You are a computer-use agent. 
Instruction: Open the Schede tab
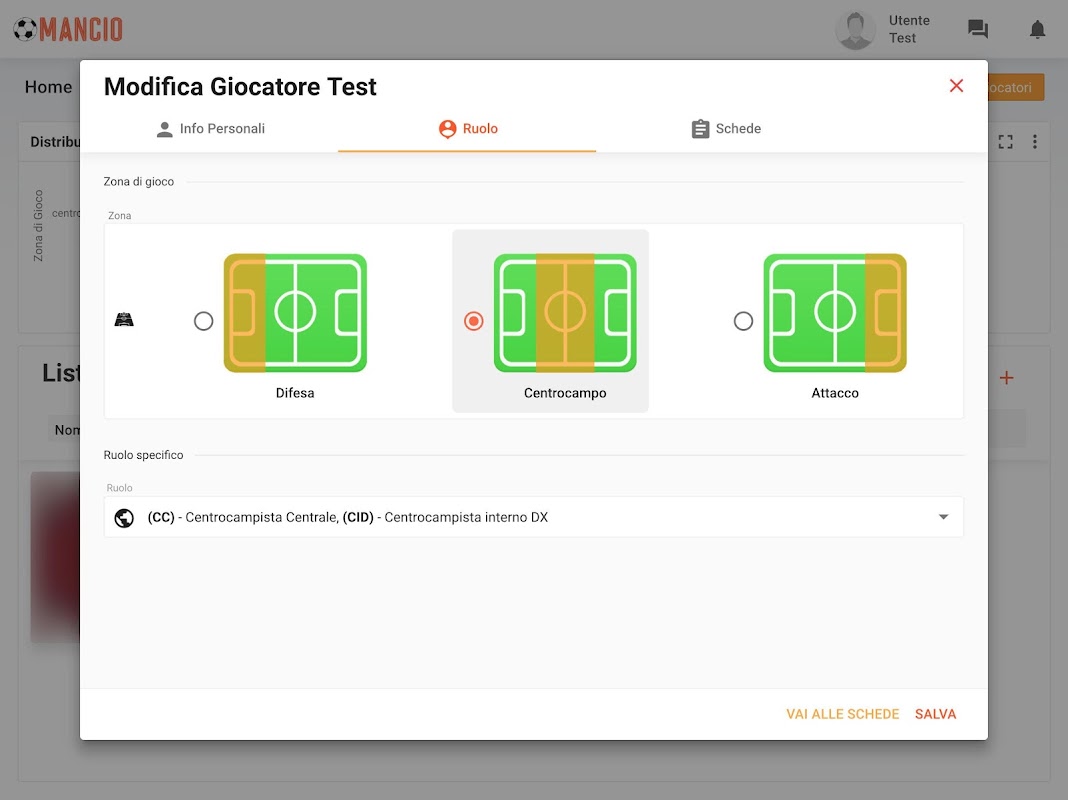725,129
